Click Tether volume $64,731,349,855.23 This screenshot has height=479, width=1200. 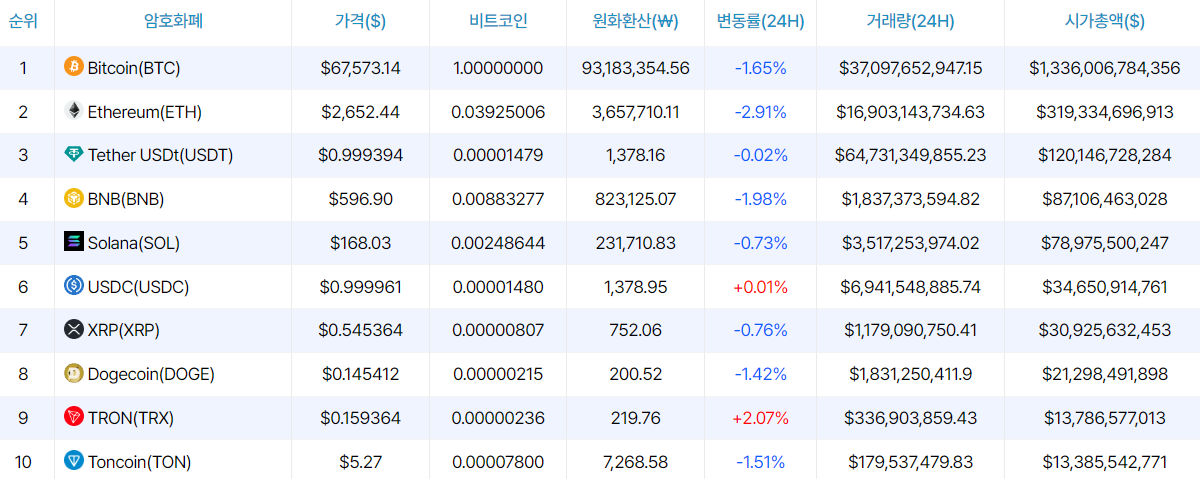[x=911, y=155]
